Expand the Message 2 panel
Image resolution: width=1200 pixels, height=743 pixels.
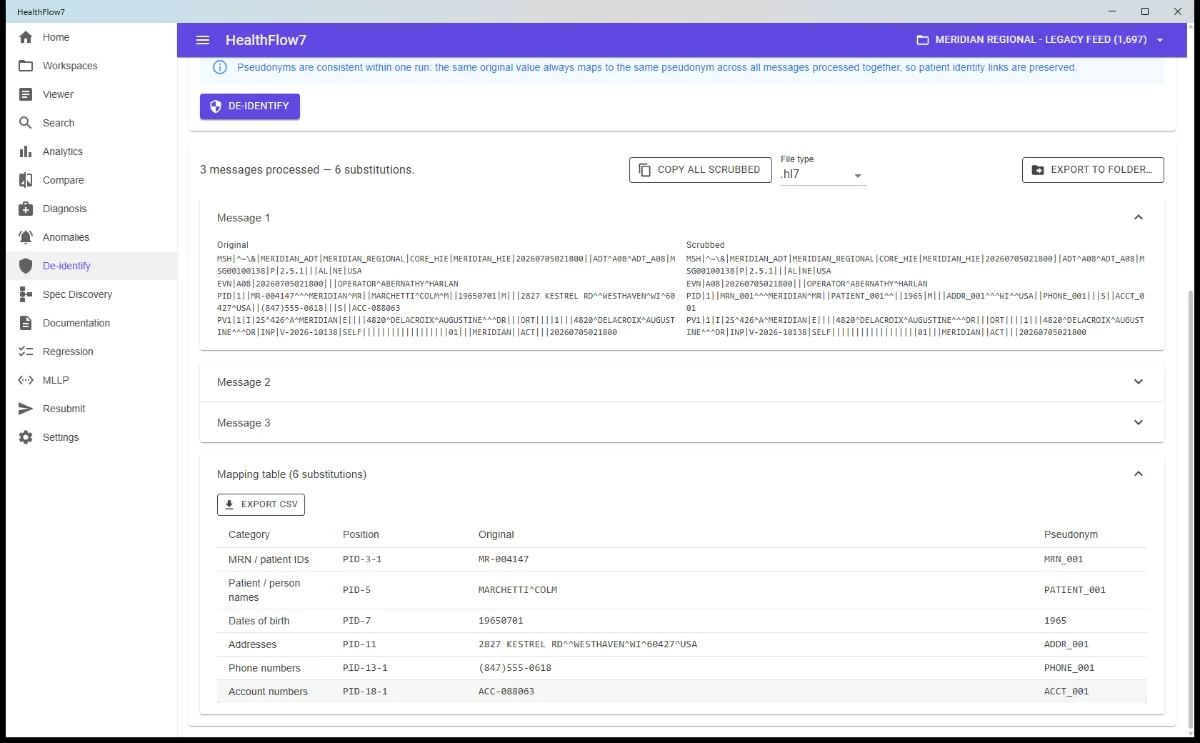coord(1138,382)
